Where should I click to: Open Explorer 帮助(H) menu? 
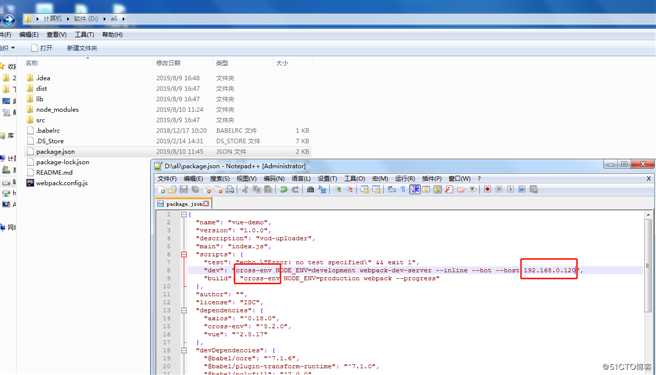(113, 35)
